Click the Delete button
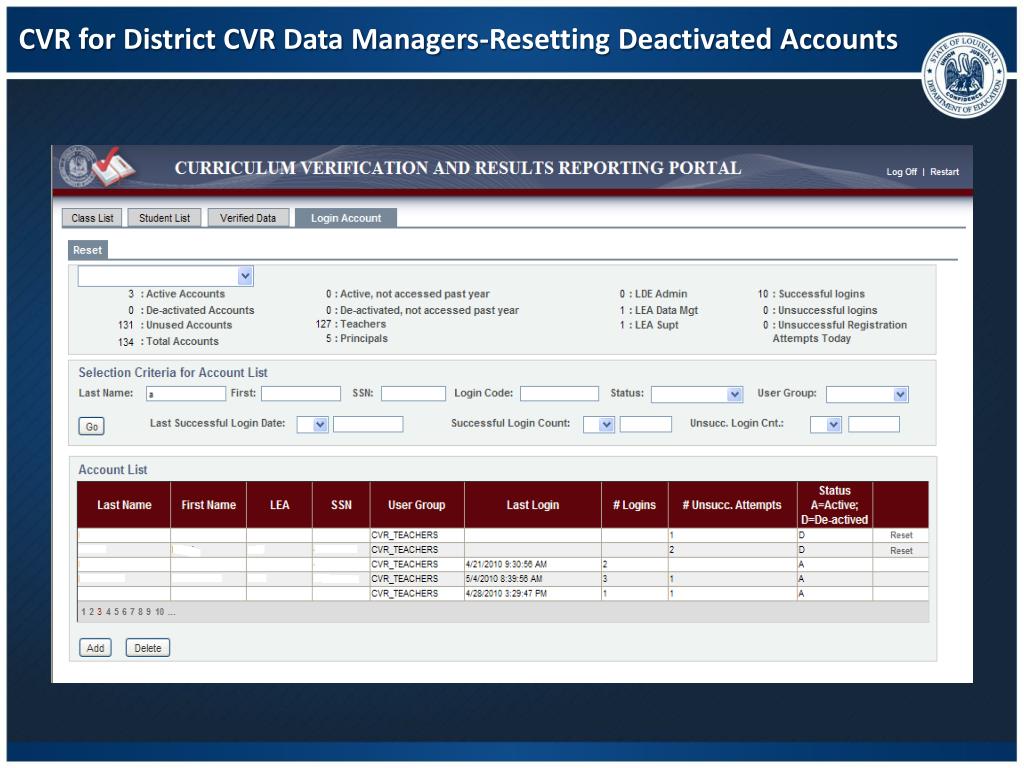1024x768 pixels. click(148, 648)
